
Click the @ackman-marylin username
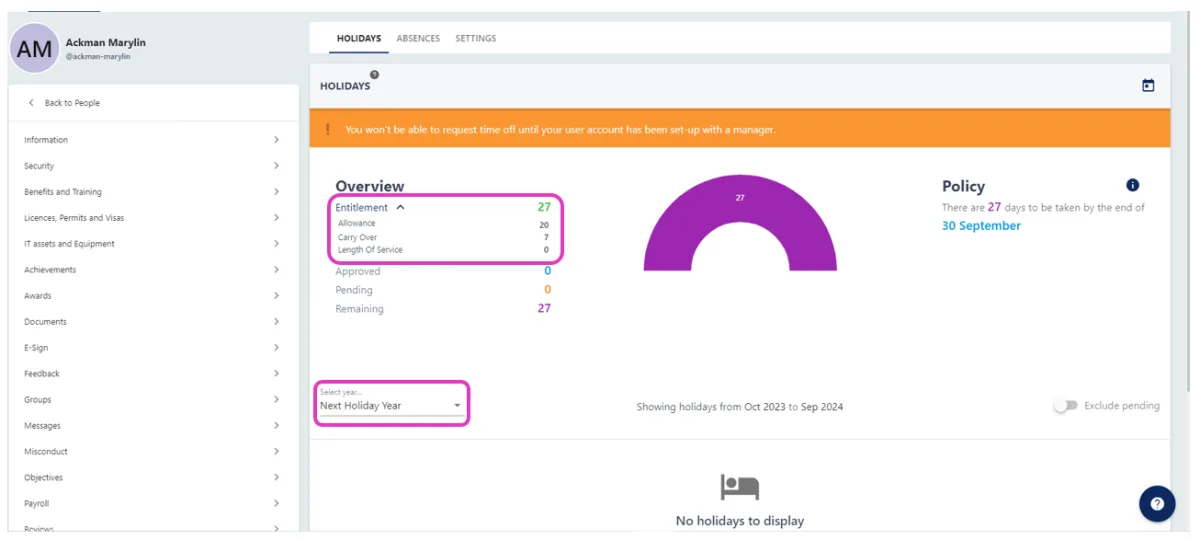click(x=98, y=57)
